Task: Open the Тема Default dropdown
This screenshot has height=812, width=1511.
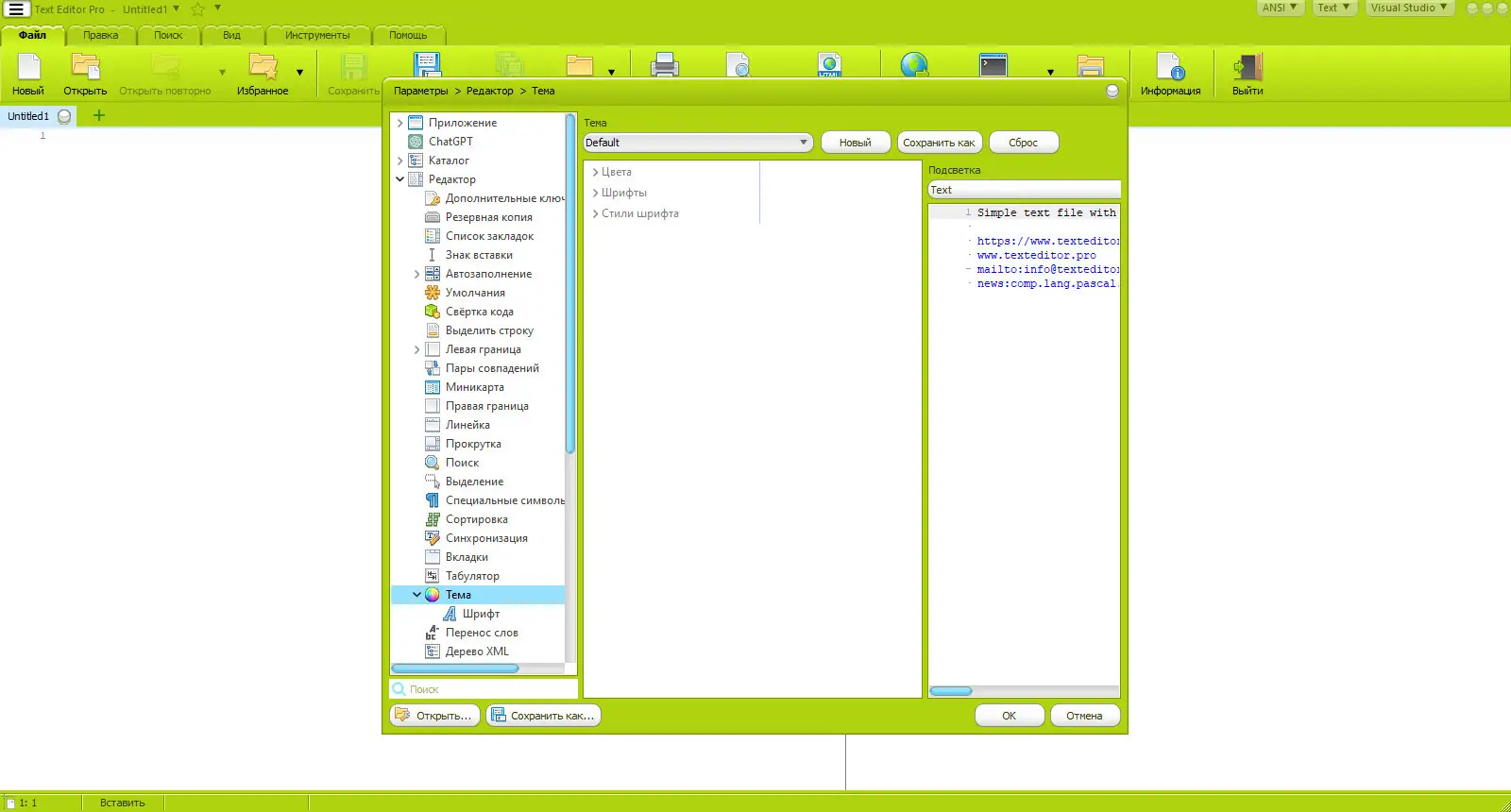Action: tap(698, 143)
